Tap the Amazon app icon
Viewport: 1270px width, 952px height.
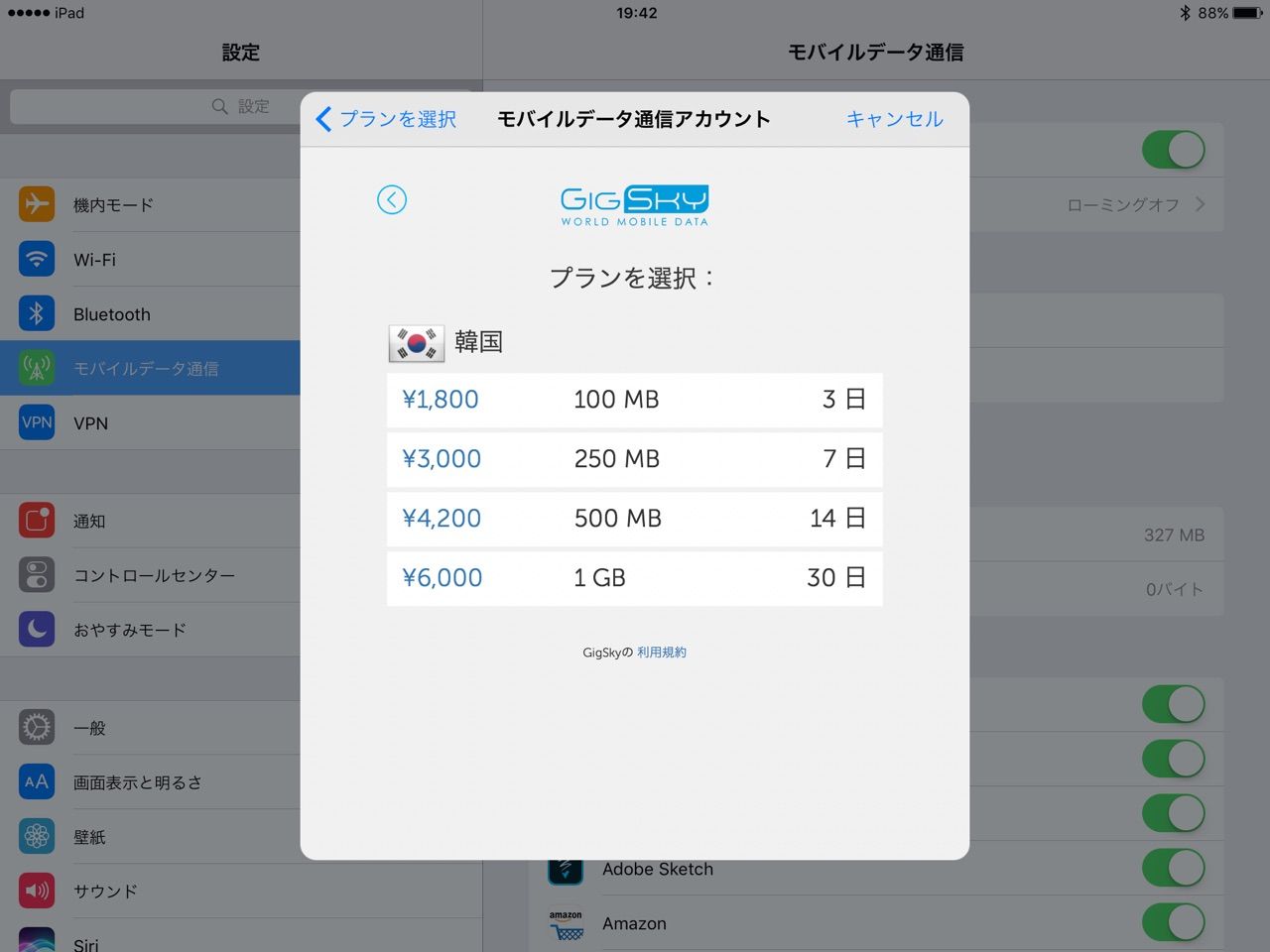click(566, 923)
